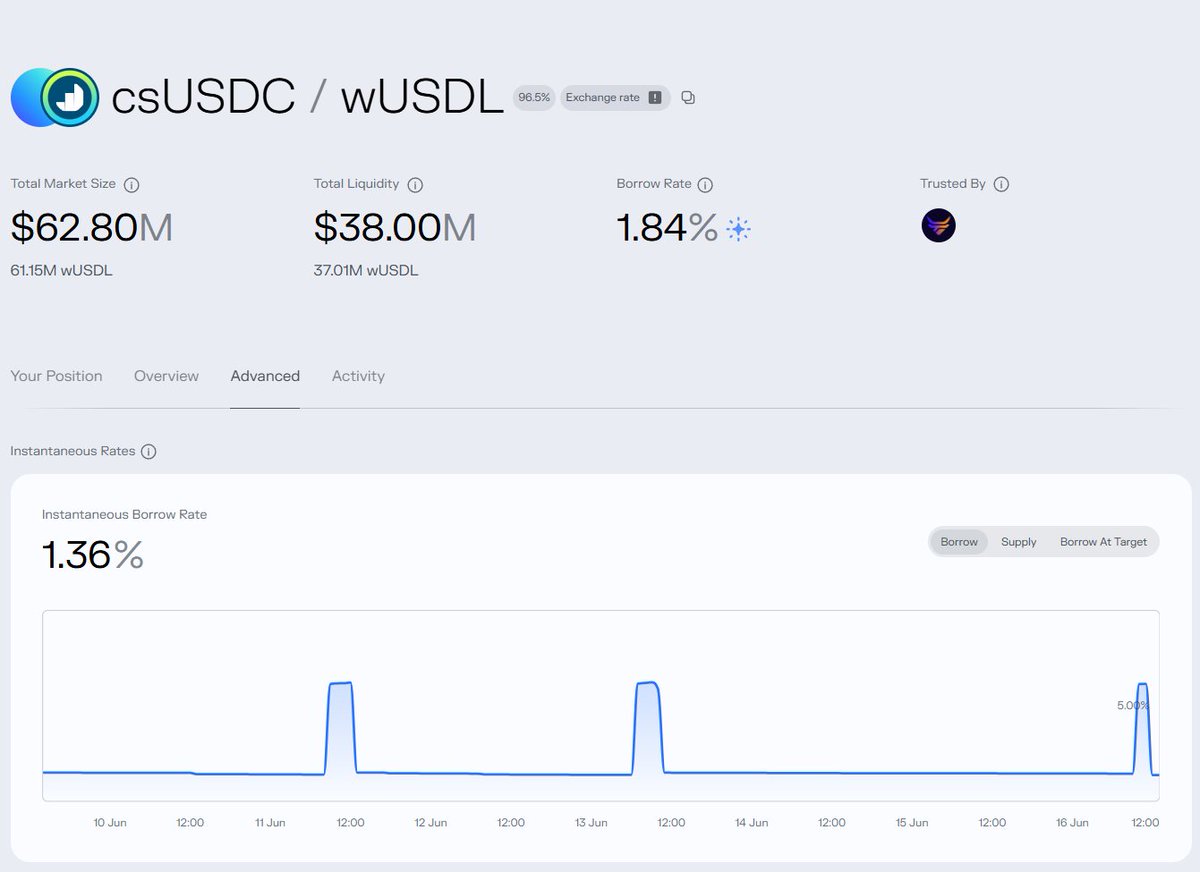
Task: Switch to the Your Position tab
Action: tap(56, 376)
